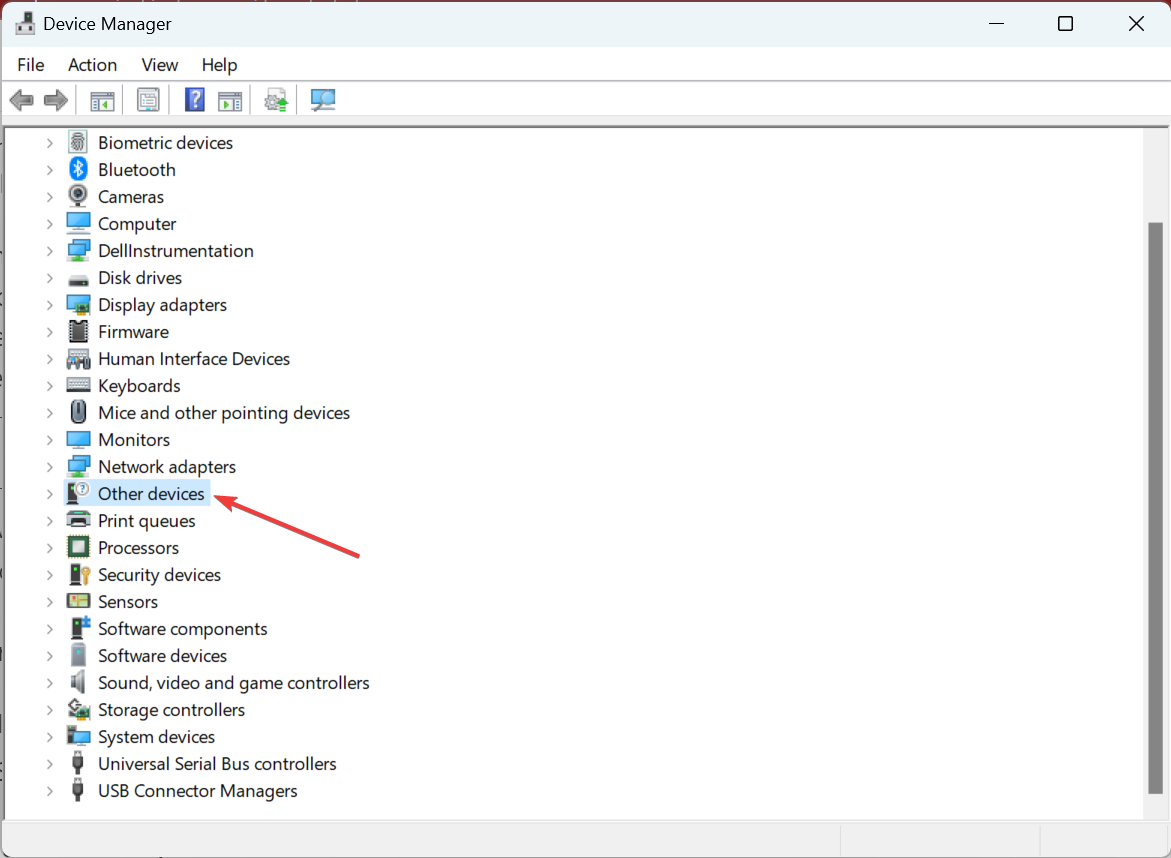Open the Action menu
This screenshot has height=858, width=1171.
tap(92, 65)
